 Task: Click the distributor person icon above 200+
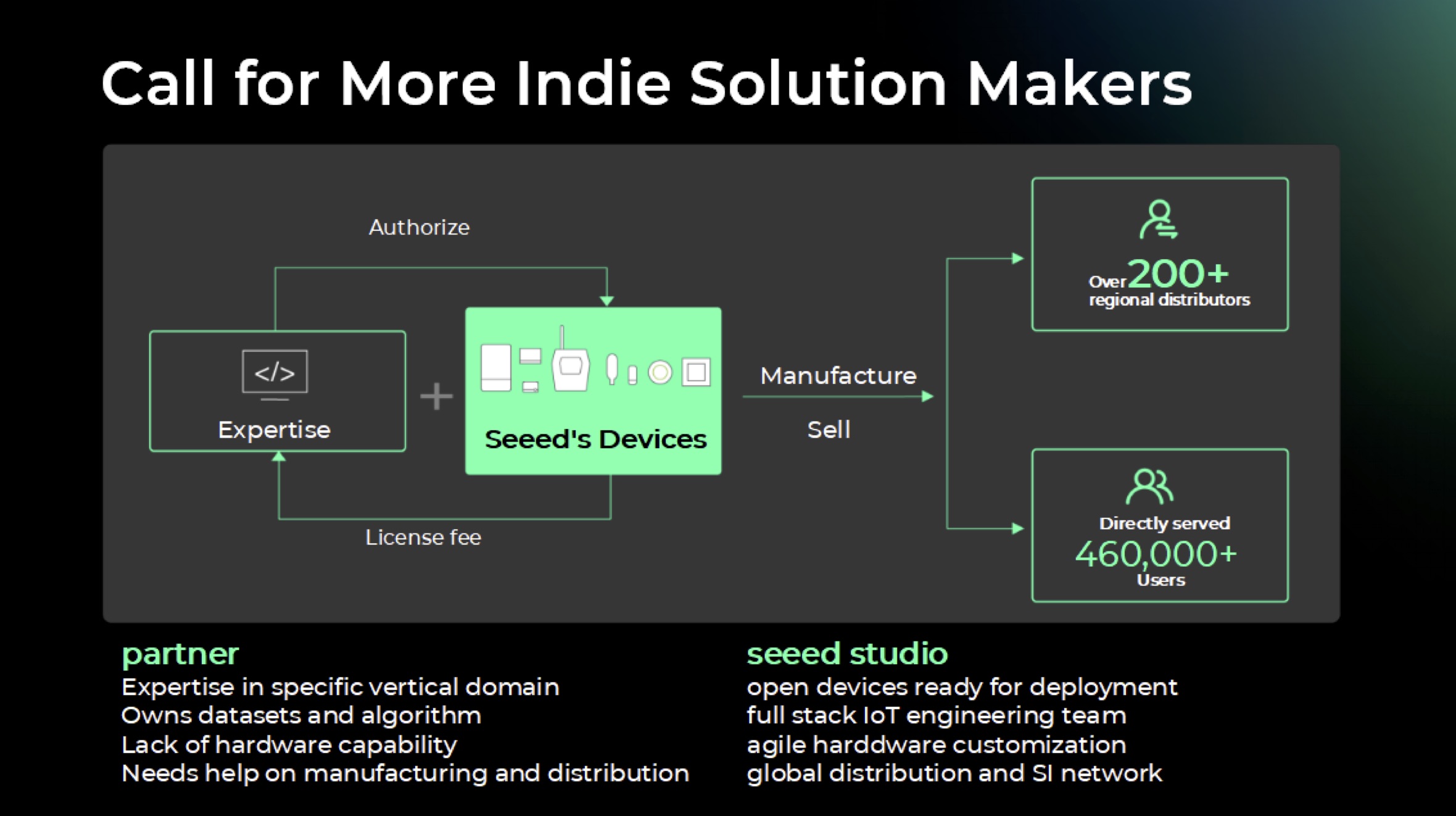point(1159,219)
